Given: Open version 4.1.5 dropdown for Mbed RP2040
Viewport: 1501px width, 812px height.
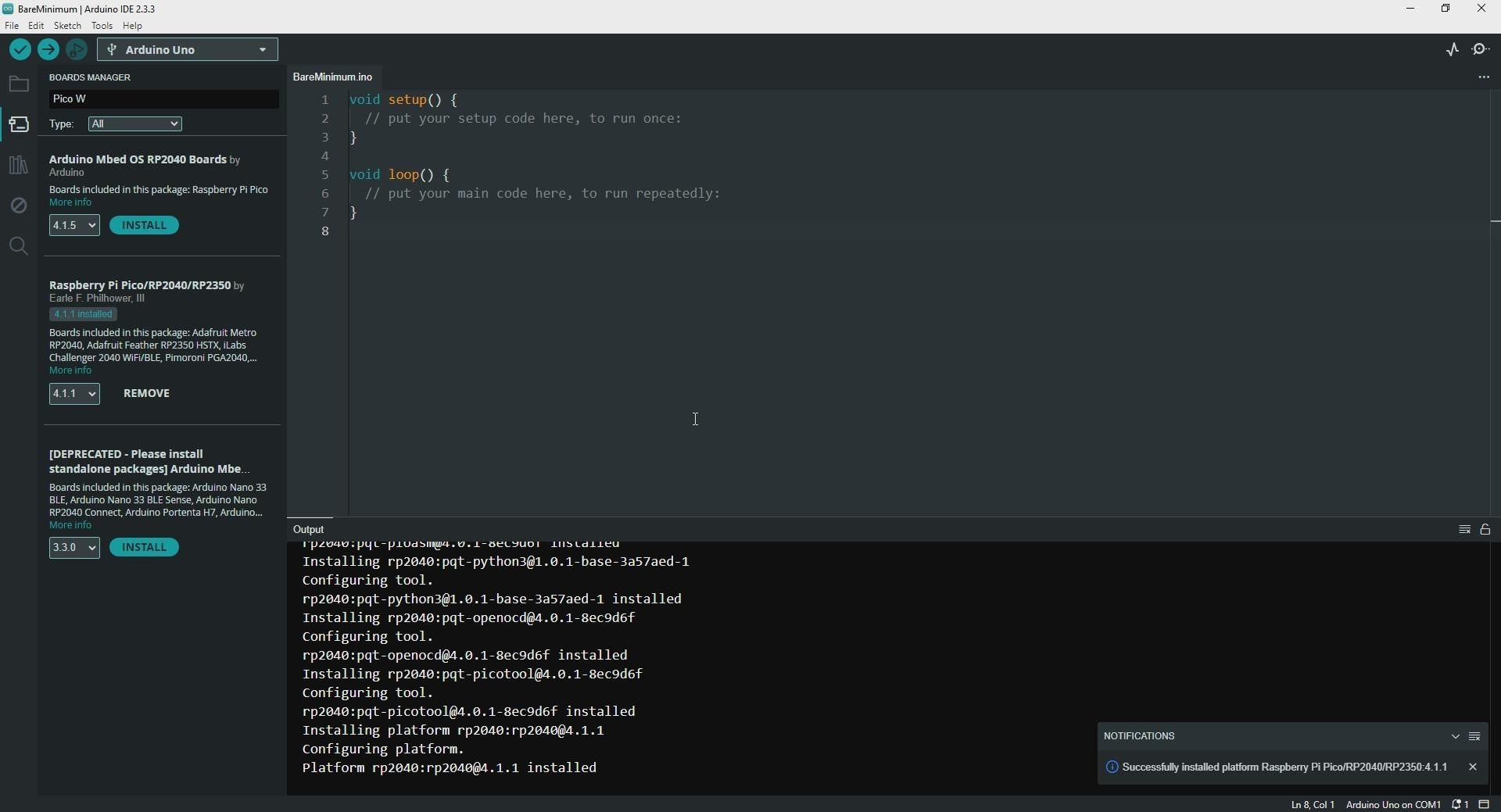Looking at the screenshot, I should pos(74,226).
